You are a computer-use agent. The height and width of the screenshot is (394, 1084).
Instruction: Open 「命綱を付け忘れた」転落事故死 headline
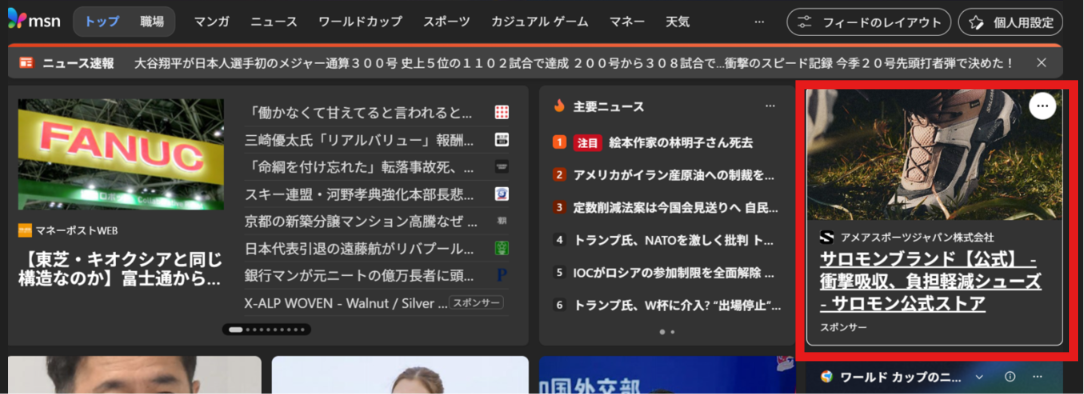point(359,167)
